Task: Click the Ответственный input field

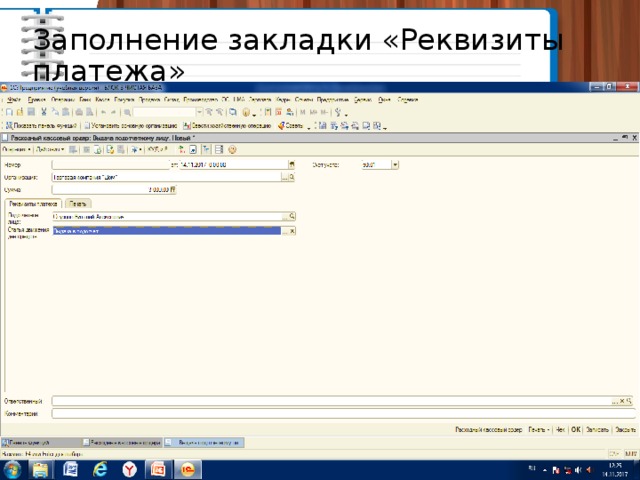Action: tap(331, 401)
